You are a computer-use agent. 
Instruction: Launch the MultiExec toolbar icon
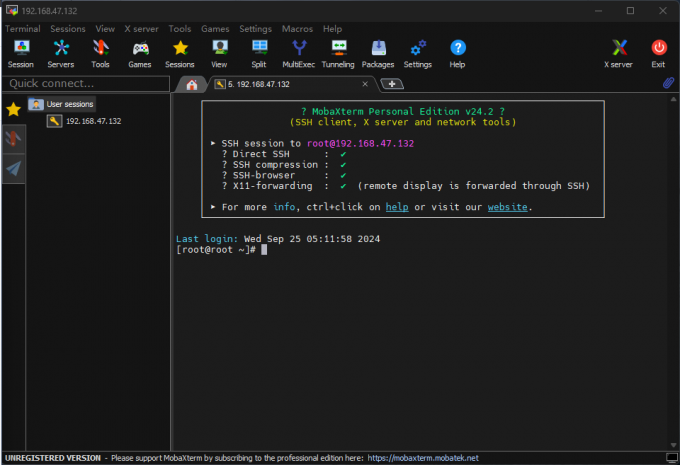[298, 54]
